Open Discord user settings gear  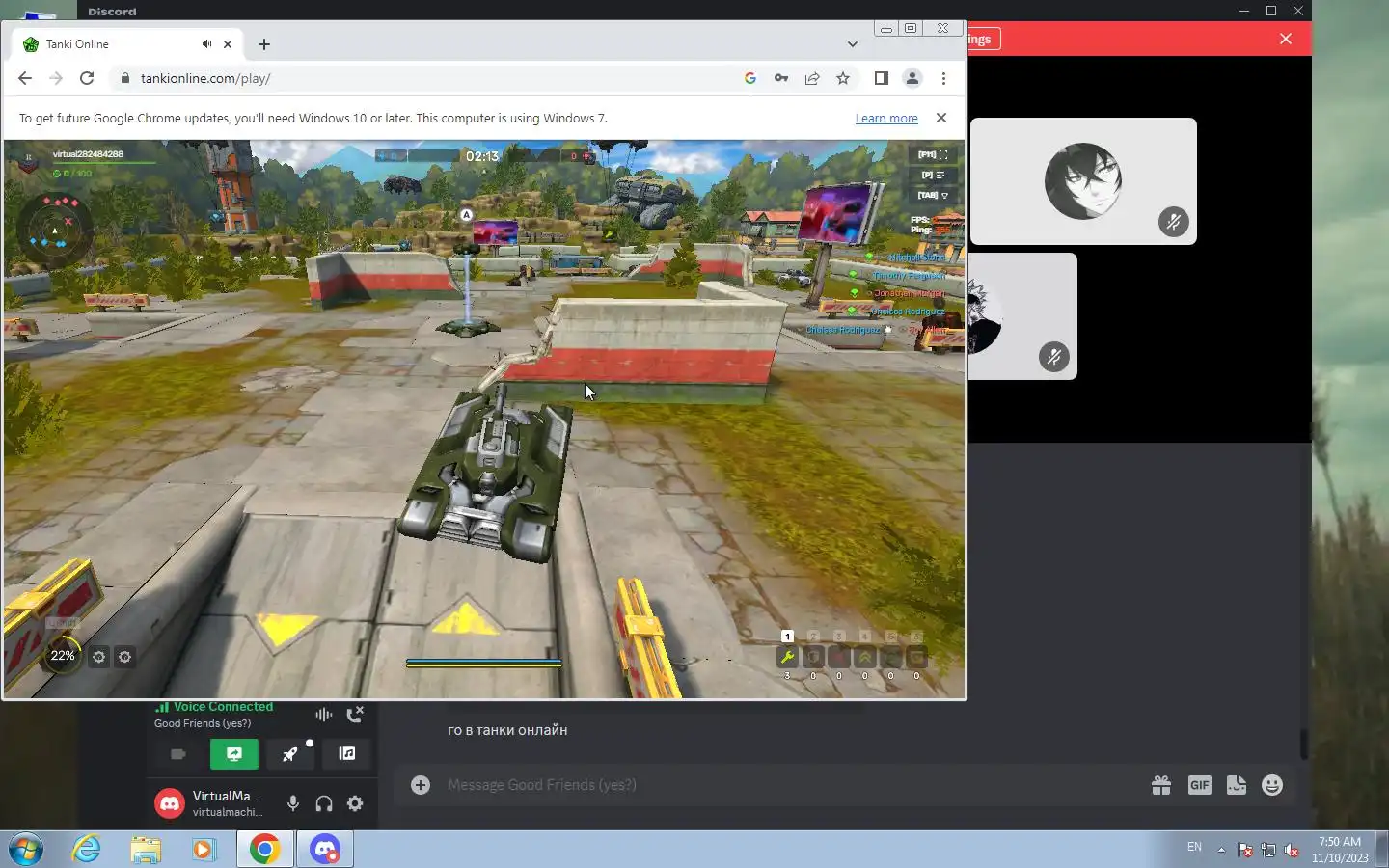(355, 803)
